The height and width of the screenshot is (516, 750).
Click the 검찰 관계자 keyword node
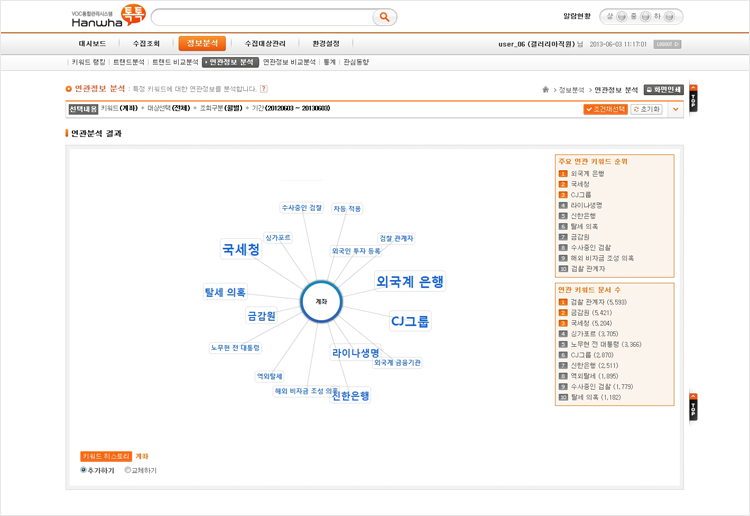point(396,238)
